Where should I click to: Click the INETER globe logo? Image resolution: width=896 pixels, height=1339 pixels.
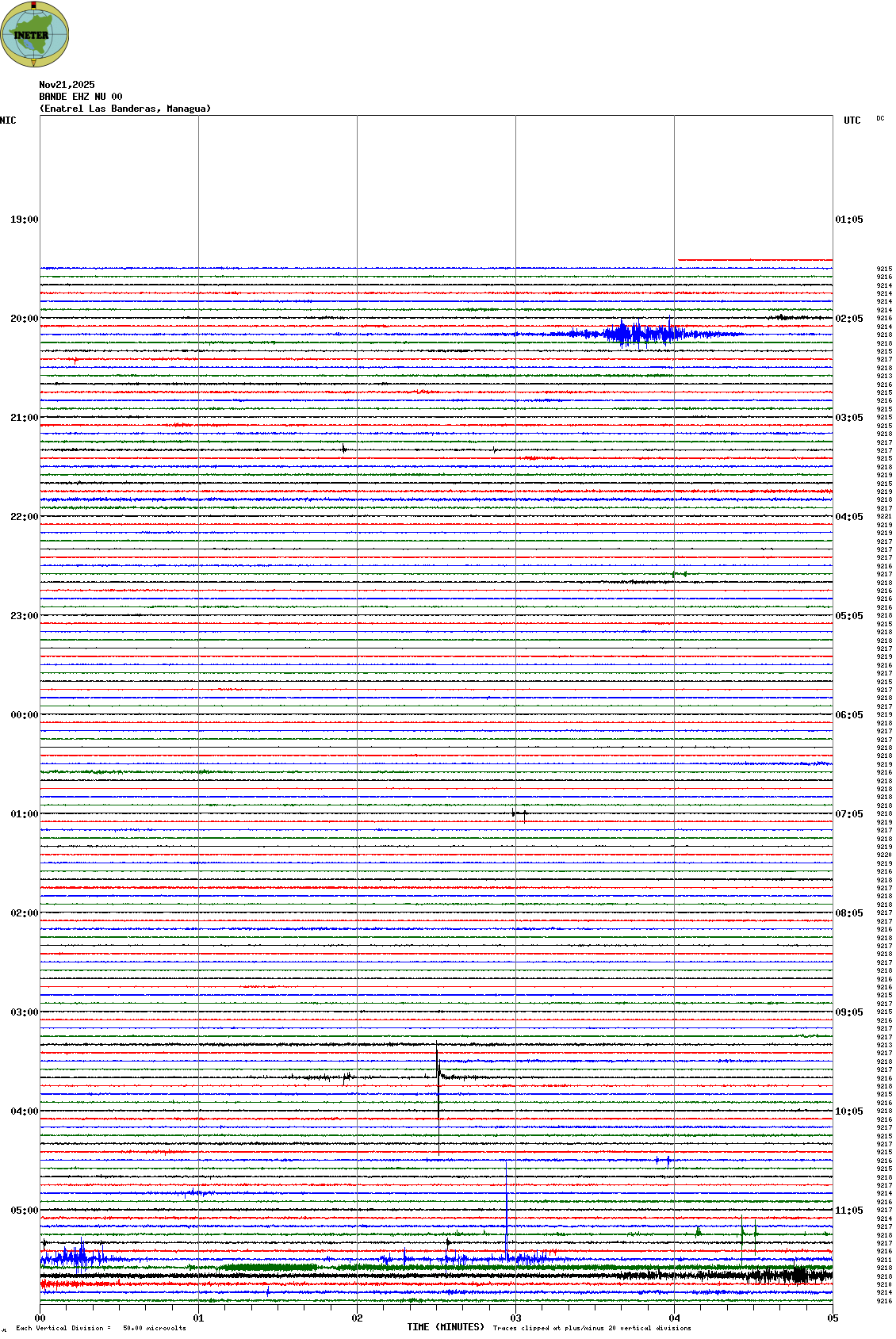(x=35, y=35)
